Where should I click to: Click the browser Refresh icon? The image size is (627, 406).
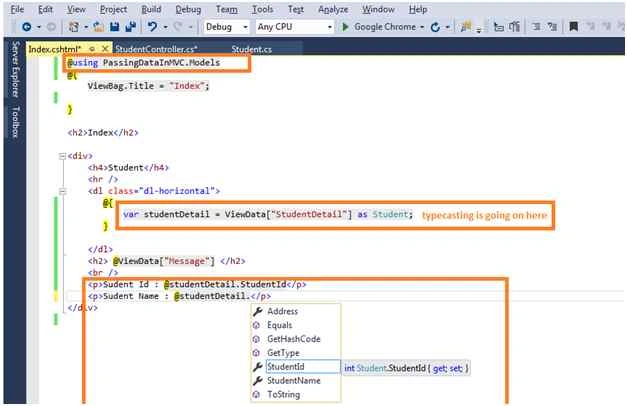435,27
